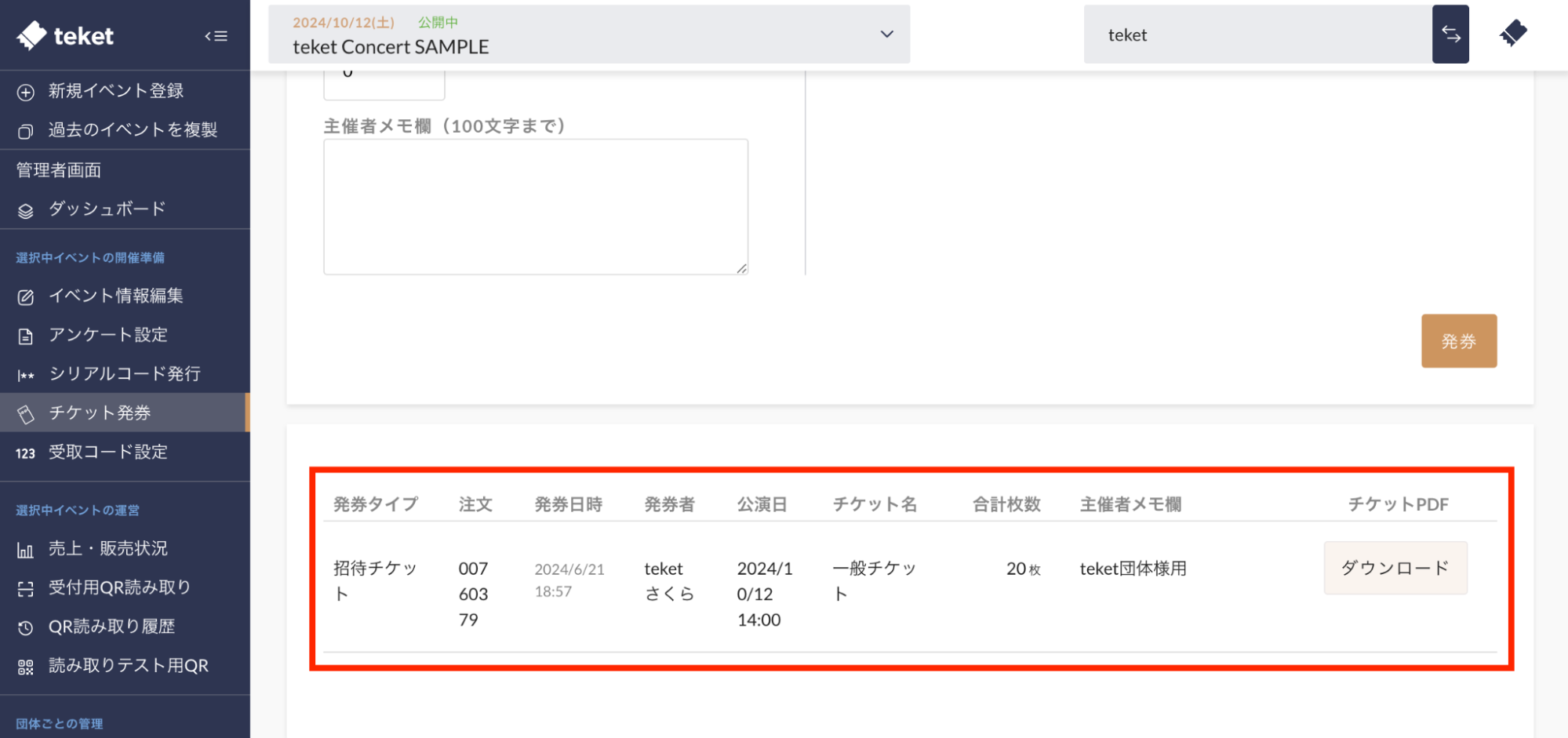Click 一般チケット ticket name cell
1568x738 pixels.
pos(874,581)
